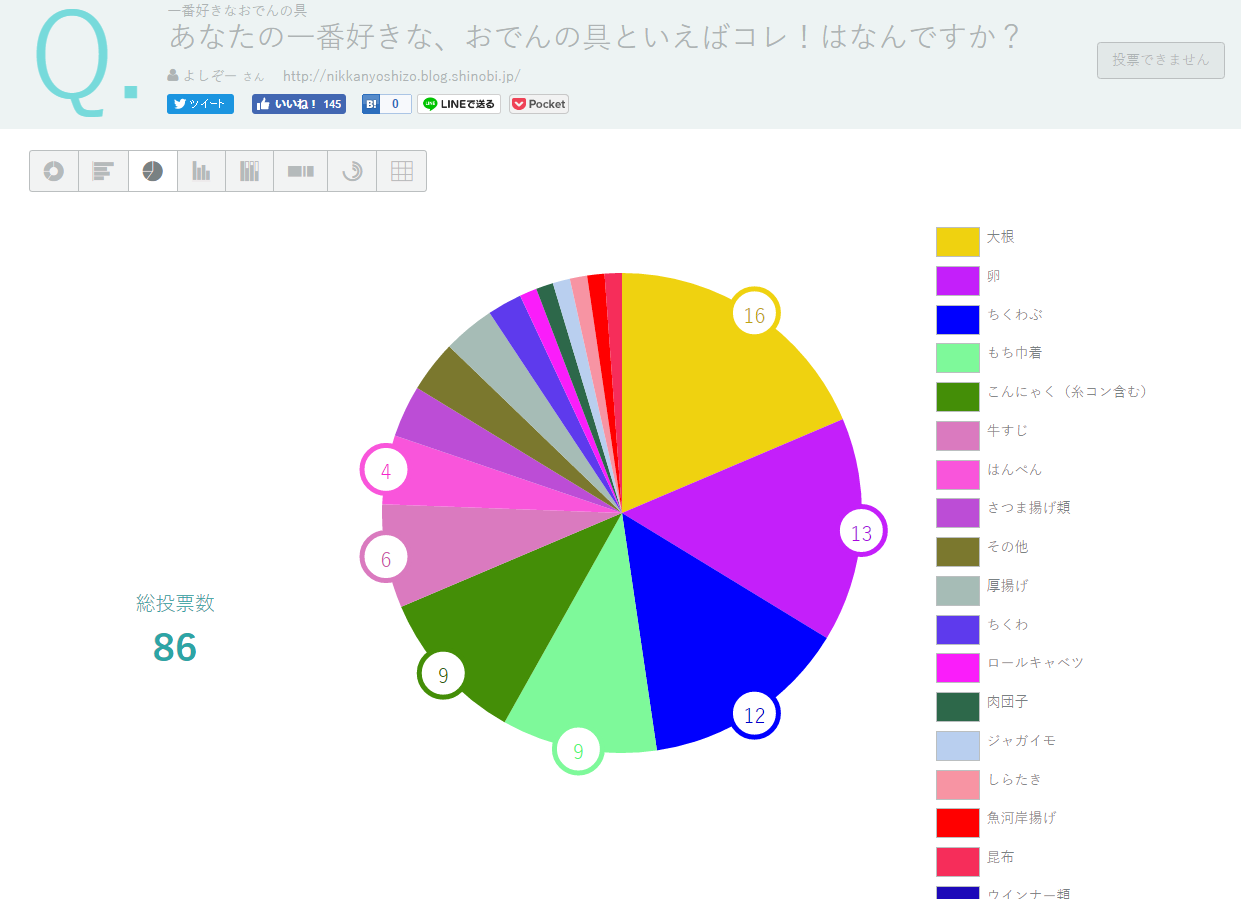Switch to vertical bar chart view
This screenshot has height=899, width=1241.
(x=201, y=171)
